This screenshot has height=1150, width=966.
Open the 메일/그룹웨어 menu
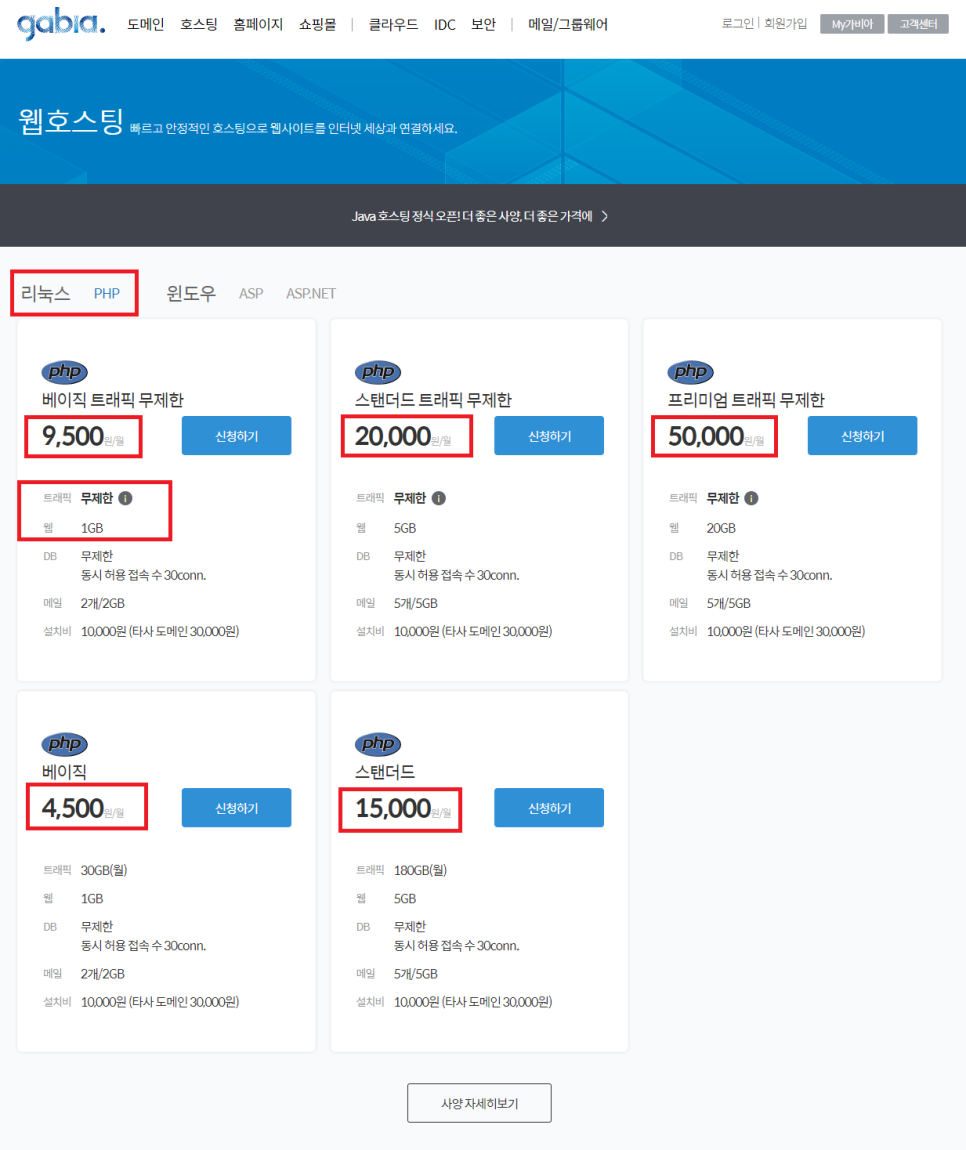(568, 25)
